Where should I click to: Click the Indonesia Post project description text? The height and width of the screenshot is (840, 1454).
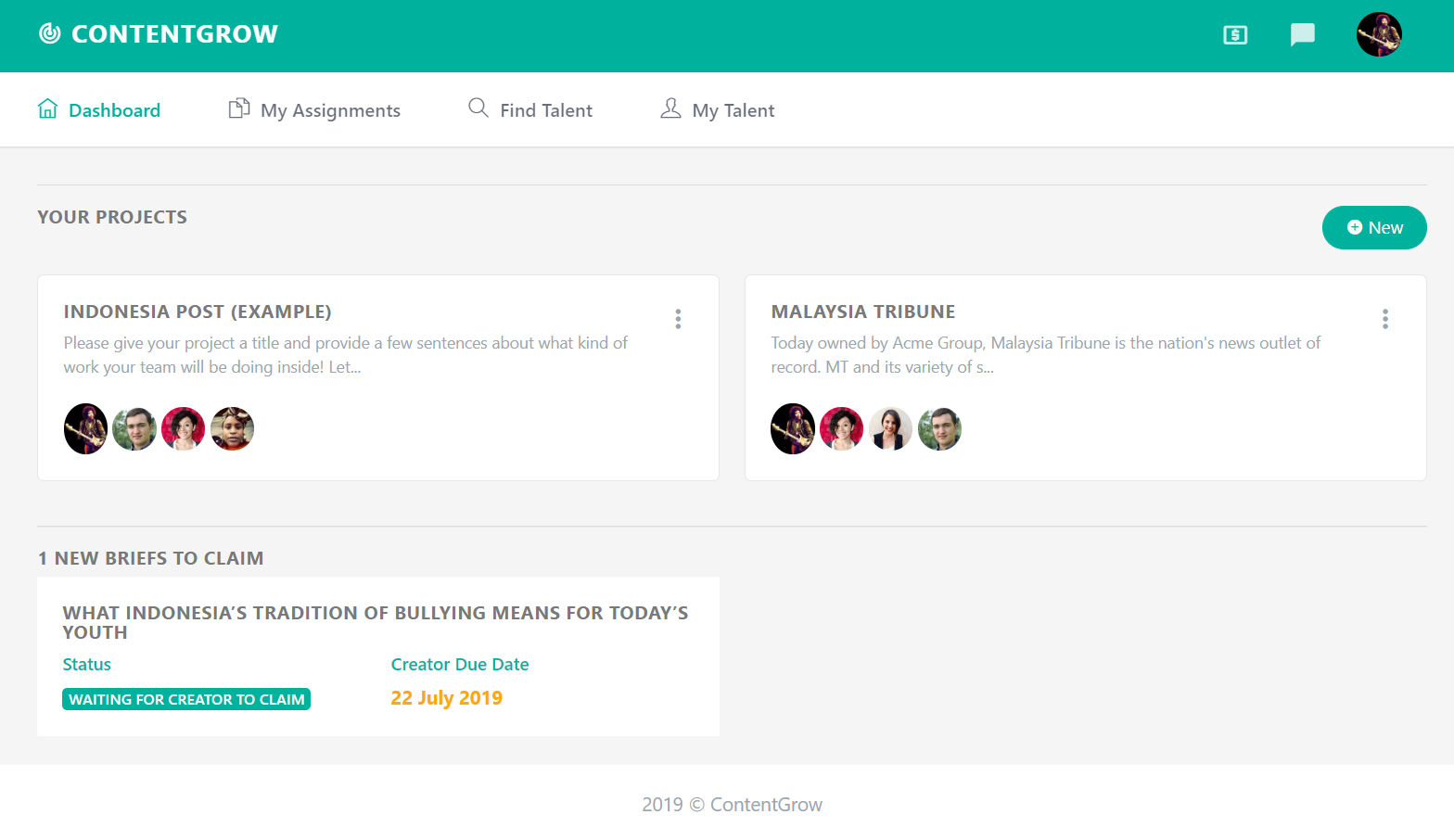coord(346,355)
